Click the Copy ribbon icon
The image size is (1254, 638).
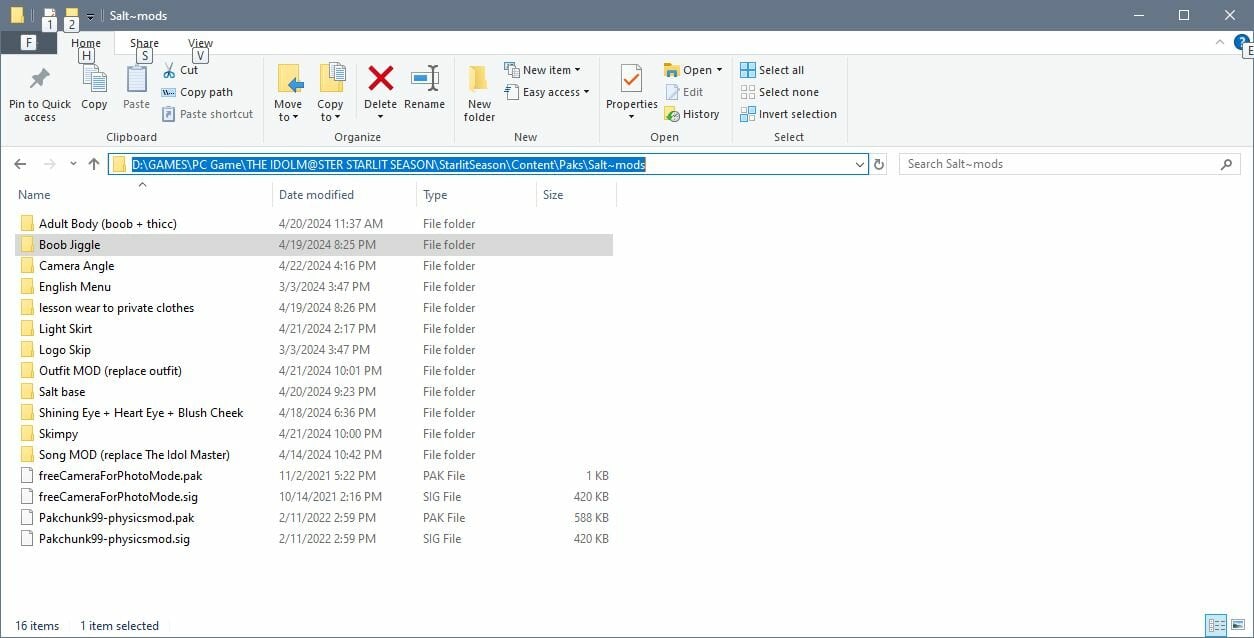pyautogui.click(x=94, y=88)
